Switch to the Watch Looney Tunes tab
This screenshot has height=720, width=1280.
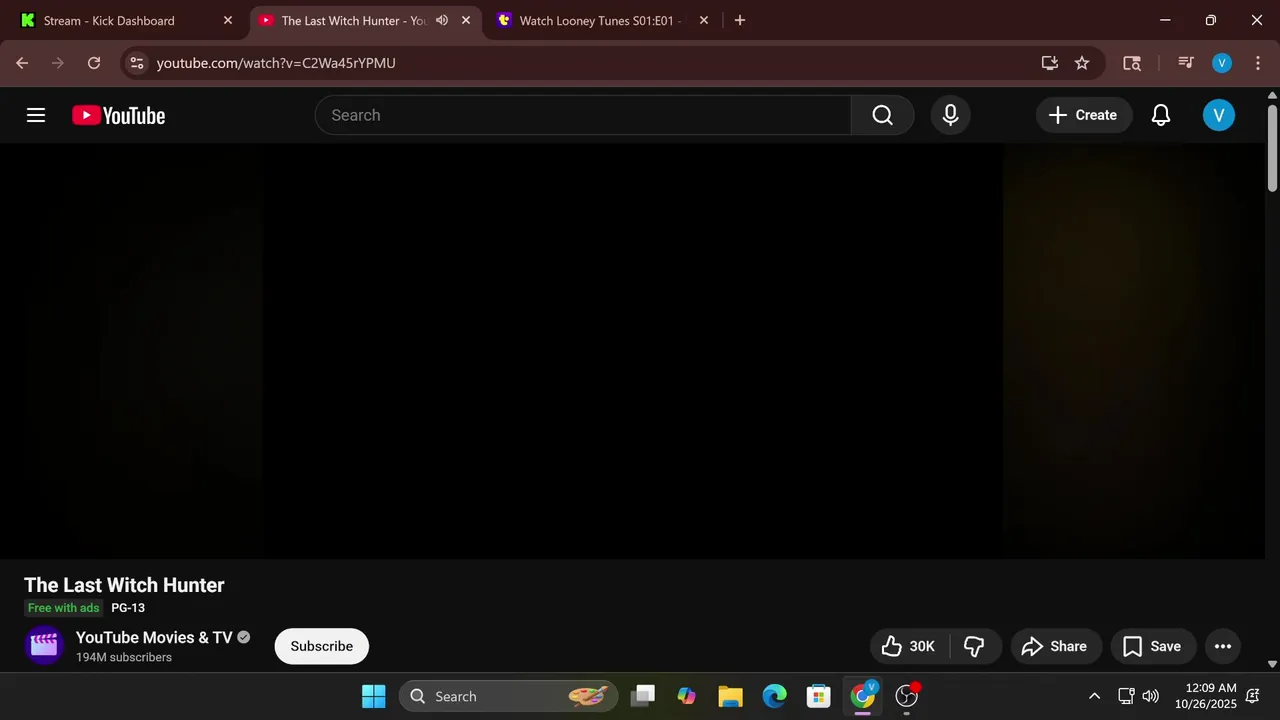[x=602, y=20]
